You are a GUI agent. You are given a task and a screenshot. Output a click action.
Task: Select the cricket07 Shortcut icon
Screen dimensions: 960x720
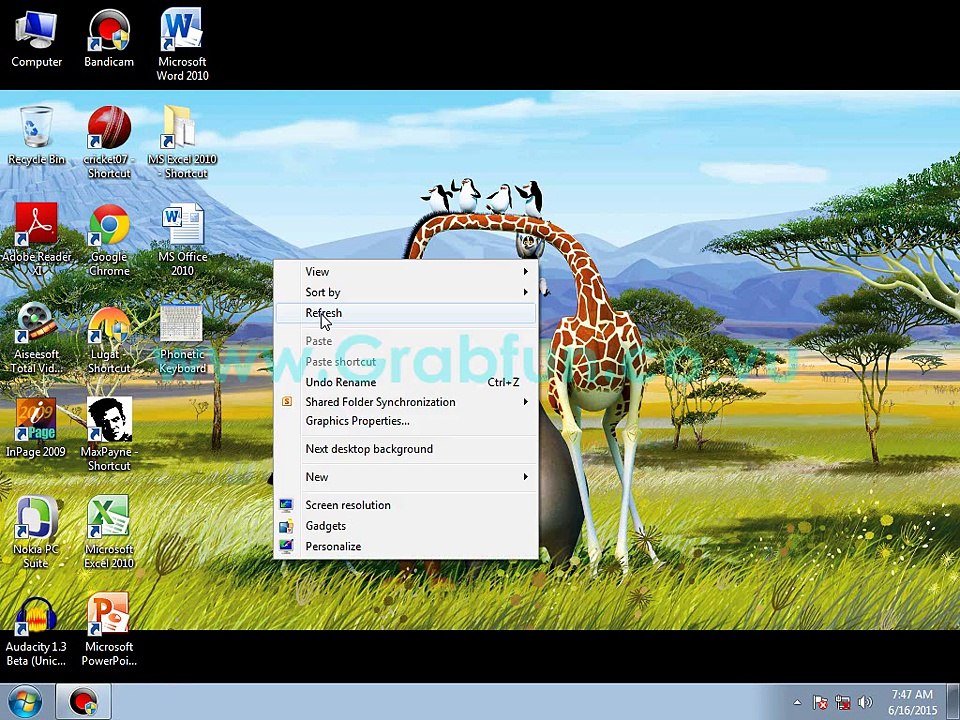(109, 143)
